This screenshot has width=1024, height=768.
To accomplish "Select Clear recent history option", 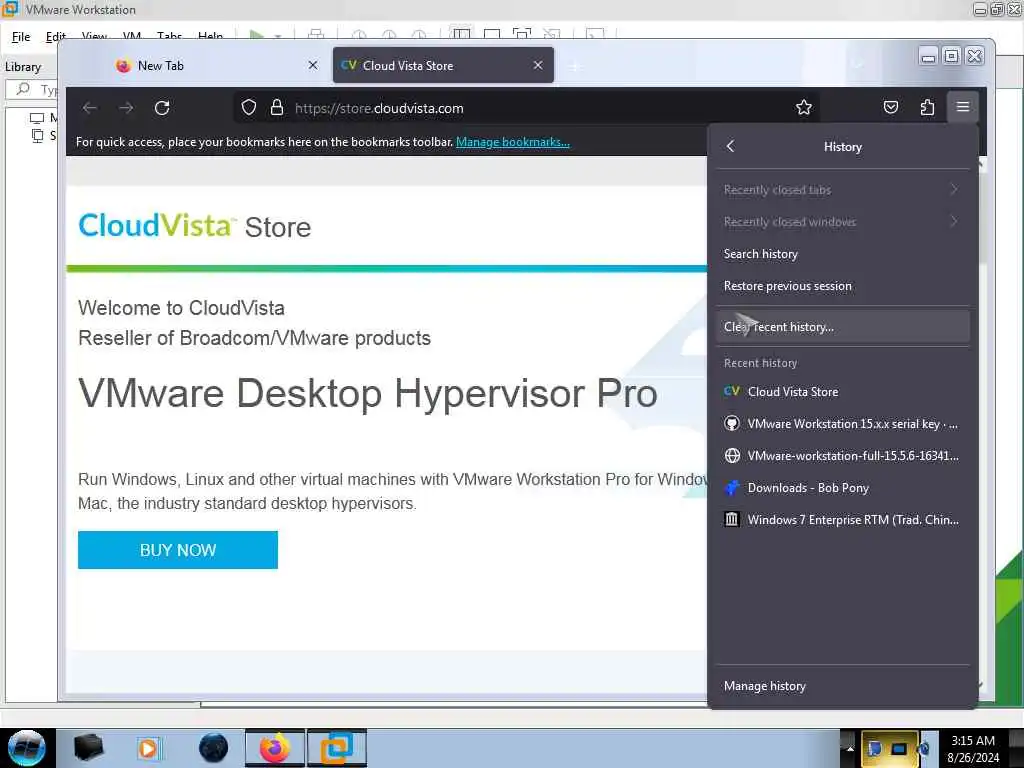I will tap(842, 327).
